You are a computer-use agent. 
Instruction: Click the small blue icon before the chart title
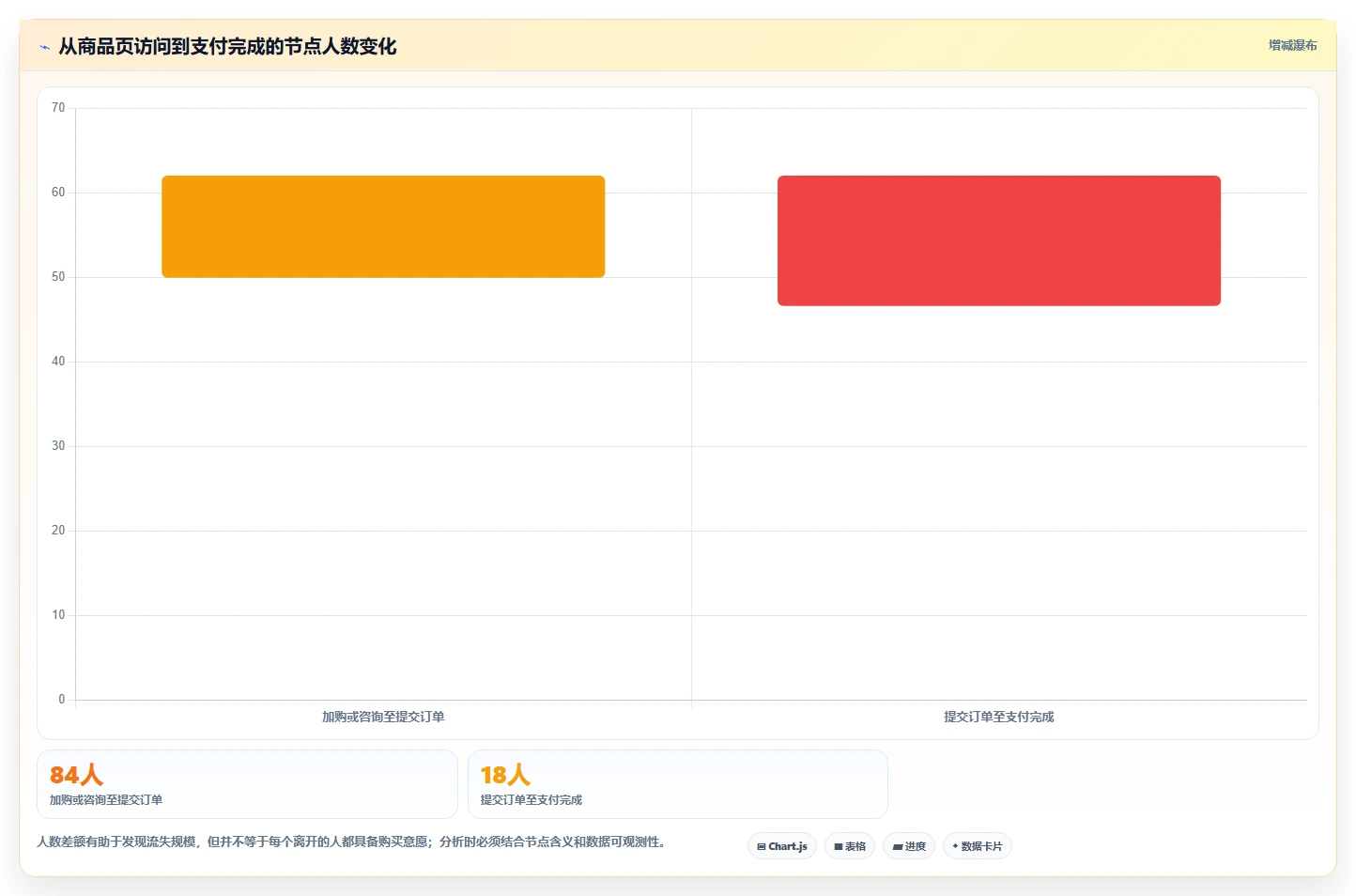(x=44, y=47)
